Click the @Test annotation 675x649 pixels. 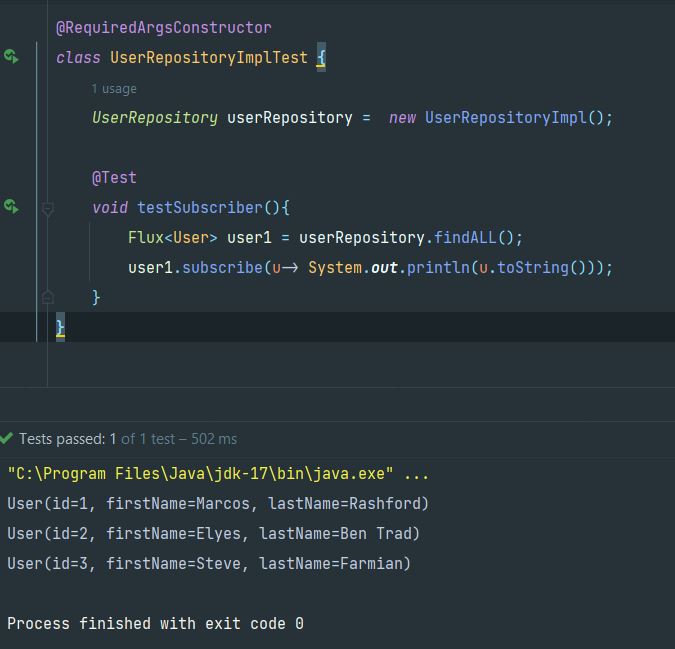pyautogui.click(x=114, y=177)
